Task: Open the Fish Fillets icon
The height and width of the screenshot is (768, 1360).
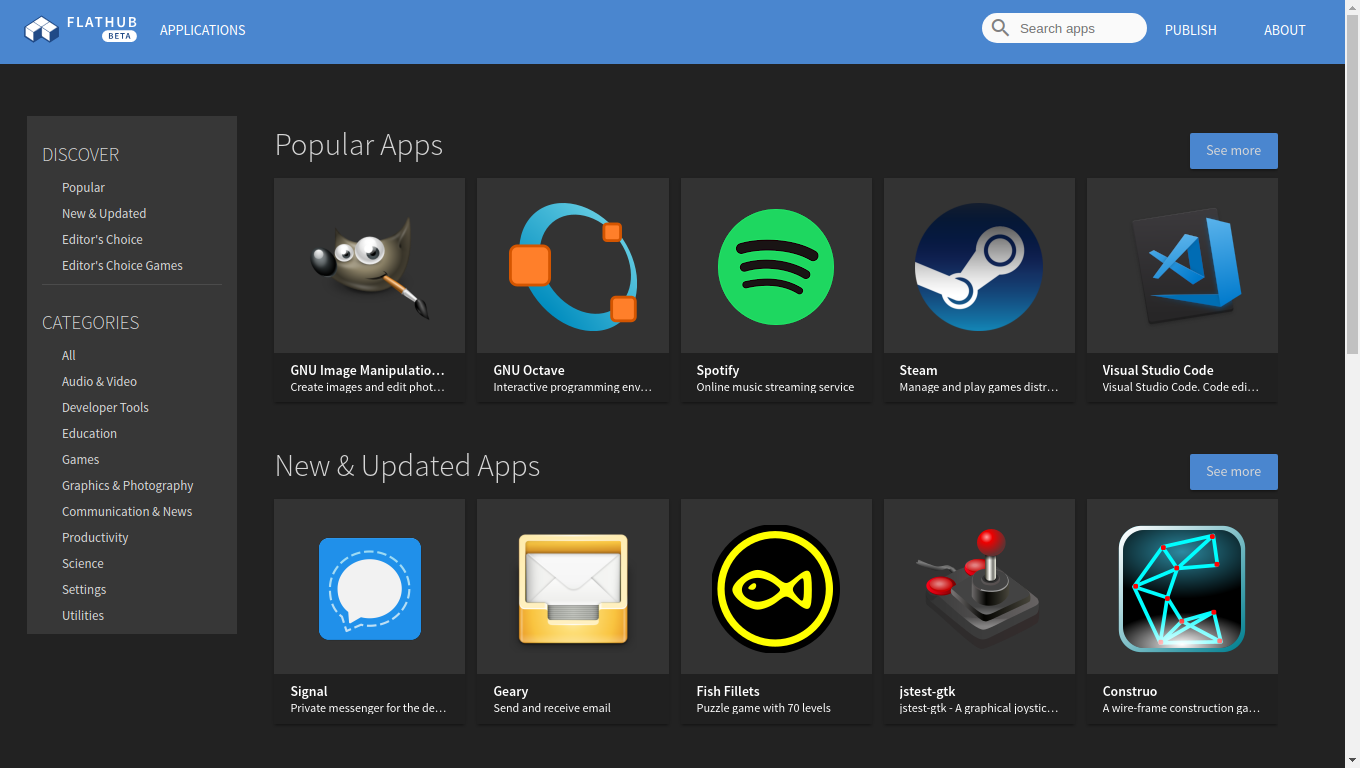Action: click(776, 588)
